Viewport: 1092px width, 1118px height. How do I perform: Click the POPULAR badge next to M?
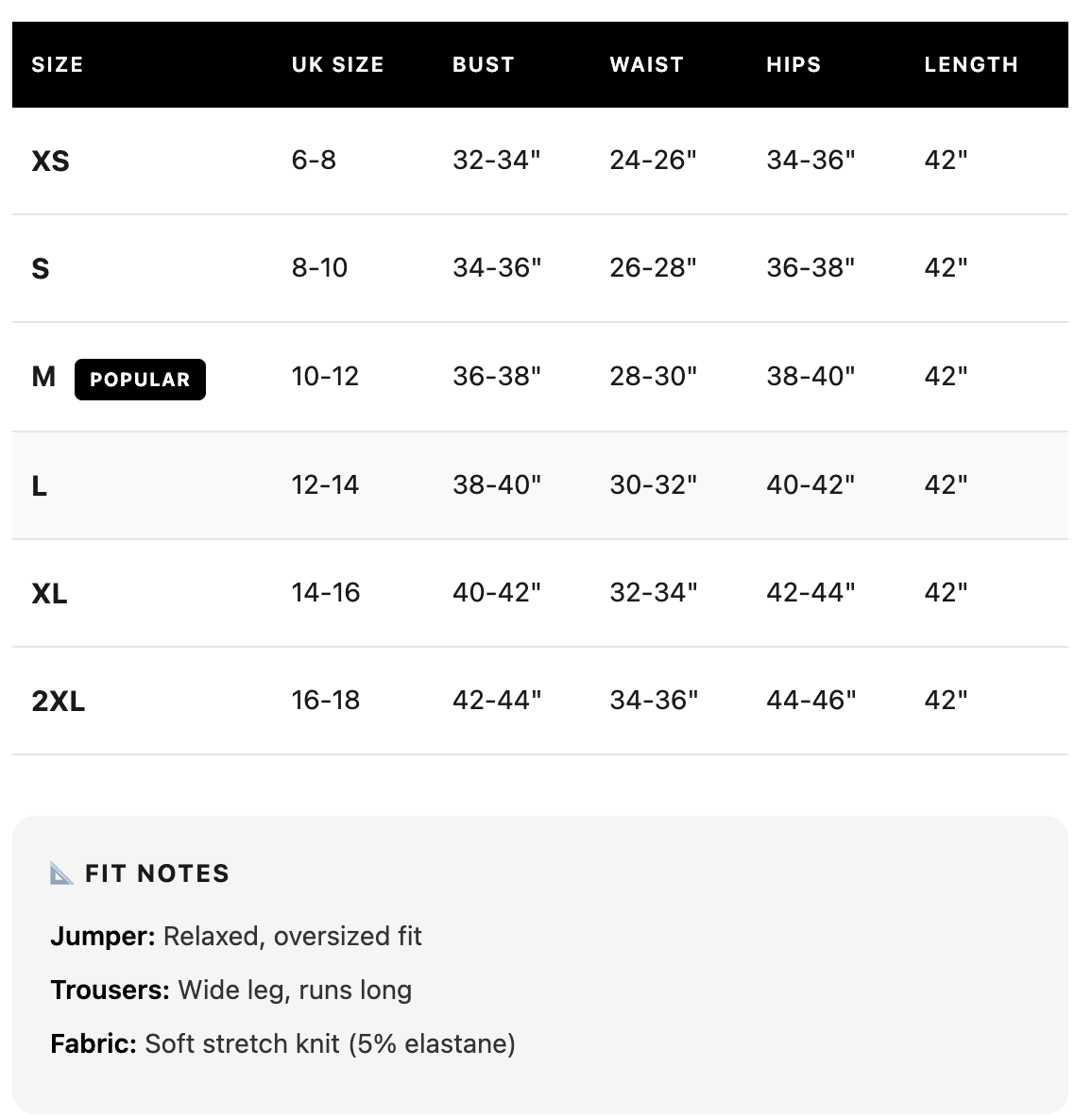point(140,380)
